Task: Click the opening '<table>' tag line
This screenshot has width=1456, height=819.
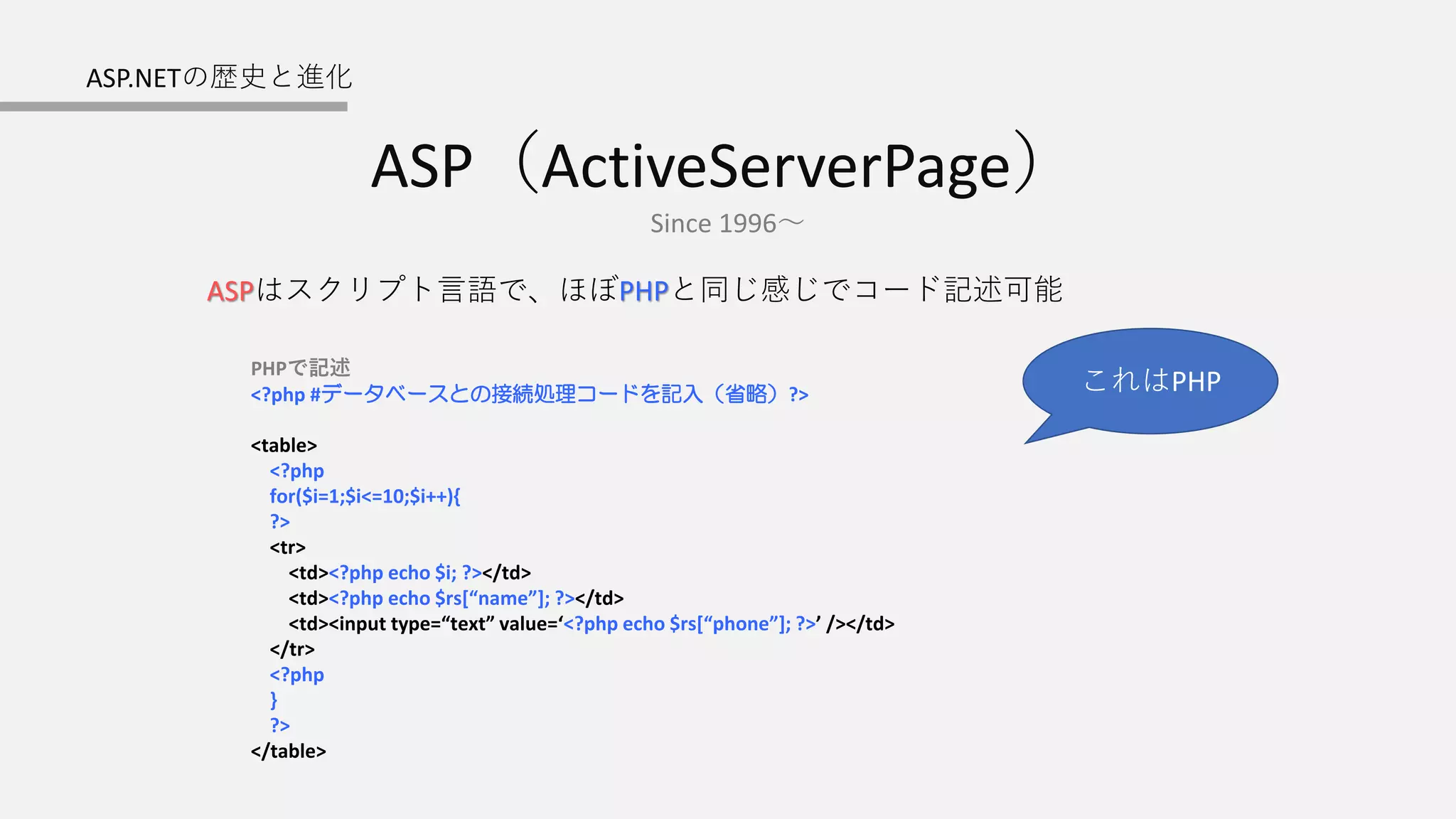Action: (x=284, y=445)
